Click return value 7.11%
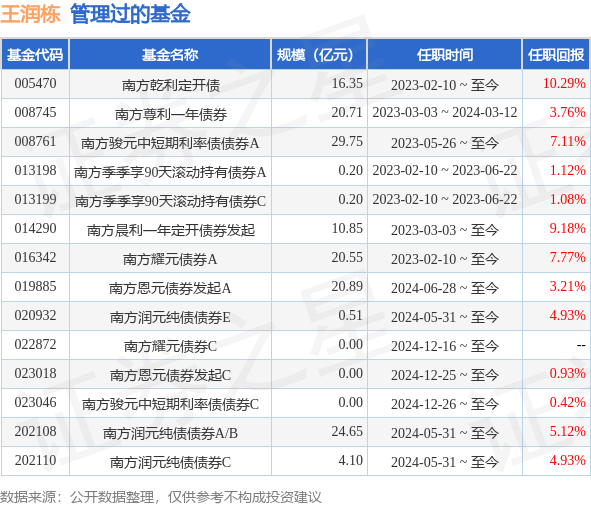Viewport: 591px width, 506px height. coord(568,141)
